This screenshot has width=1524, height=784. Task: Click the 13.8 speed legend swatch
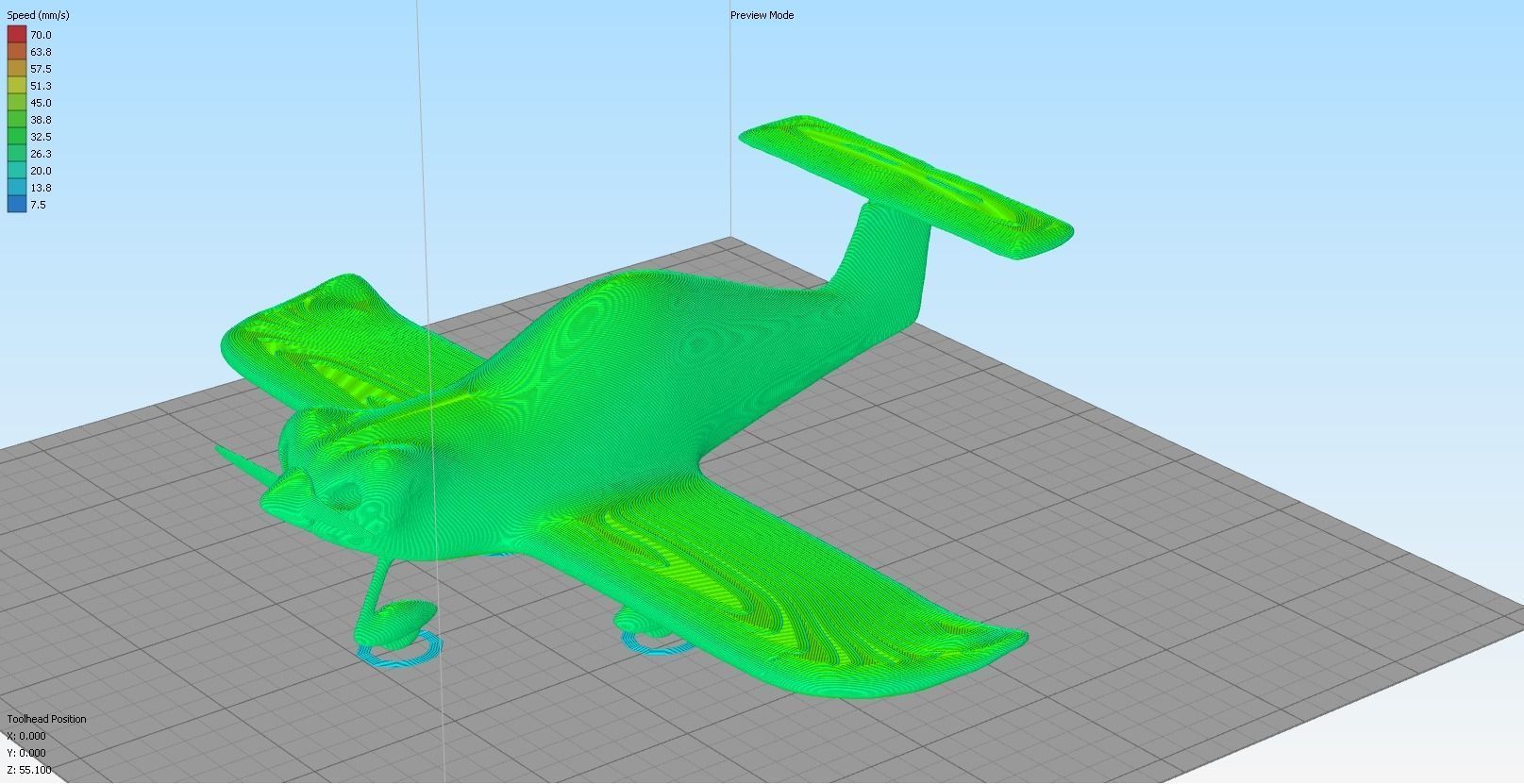point(17,188)
